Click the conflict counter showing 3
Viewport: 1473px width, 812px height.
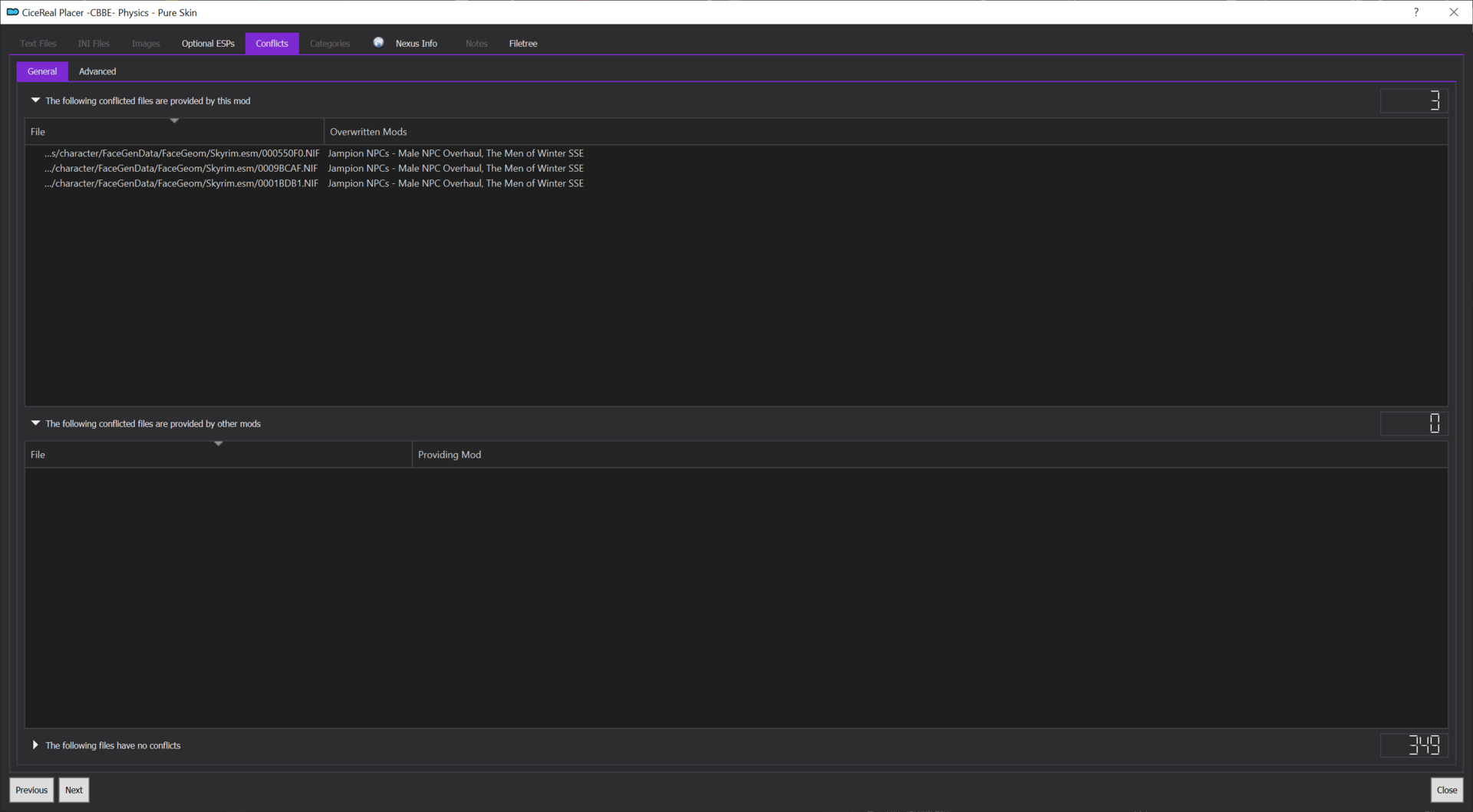coord(1414,100)
